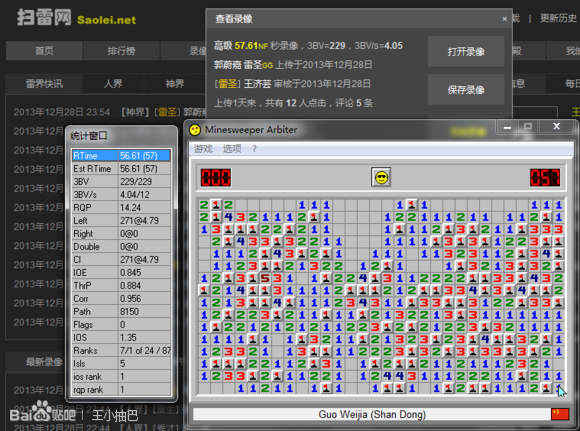Click the 保存录像 button
This screenshot has height=431, width=580.
[466, 90]
